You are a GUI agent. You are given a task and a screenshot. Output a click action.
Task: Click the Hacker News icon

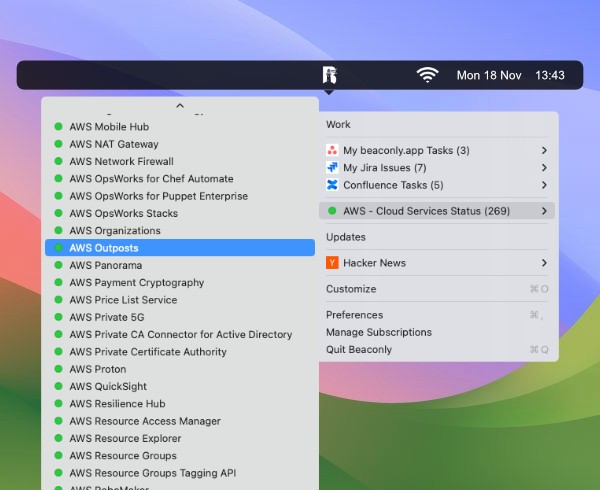pos(332,263)
